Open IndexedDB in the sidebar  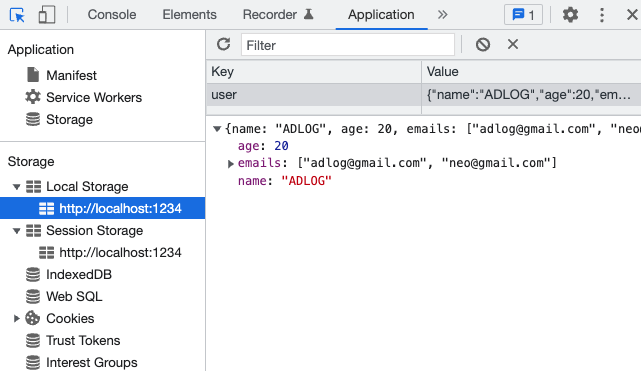(79, 275)
